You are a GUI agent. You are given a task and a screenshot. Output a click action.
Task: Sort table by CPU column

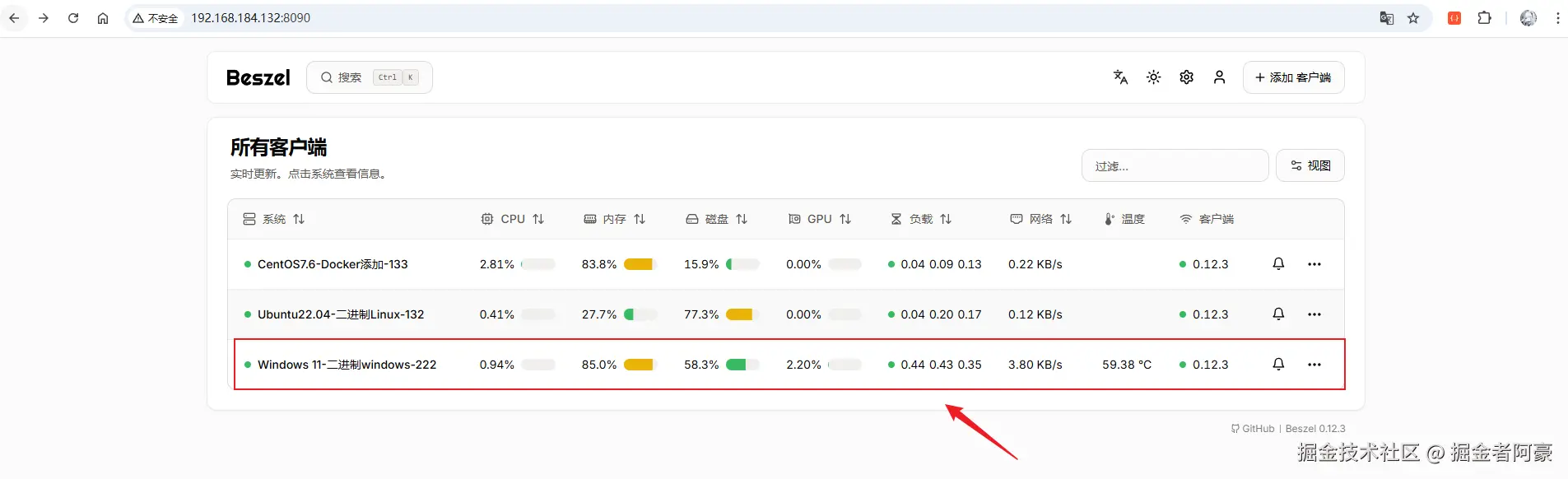[512, 219]
